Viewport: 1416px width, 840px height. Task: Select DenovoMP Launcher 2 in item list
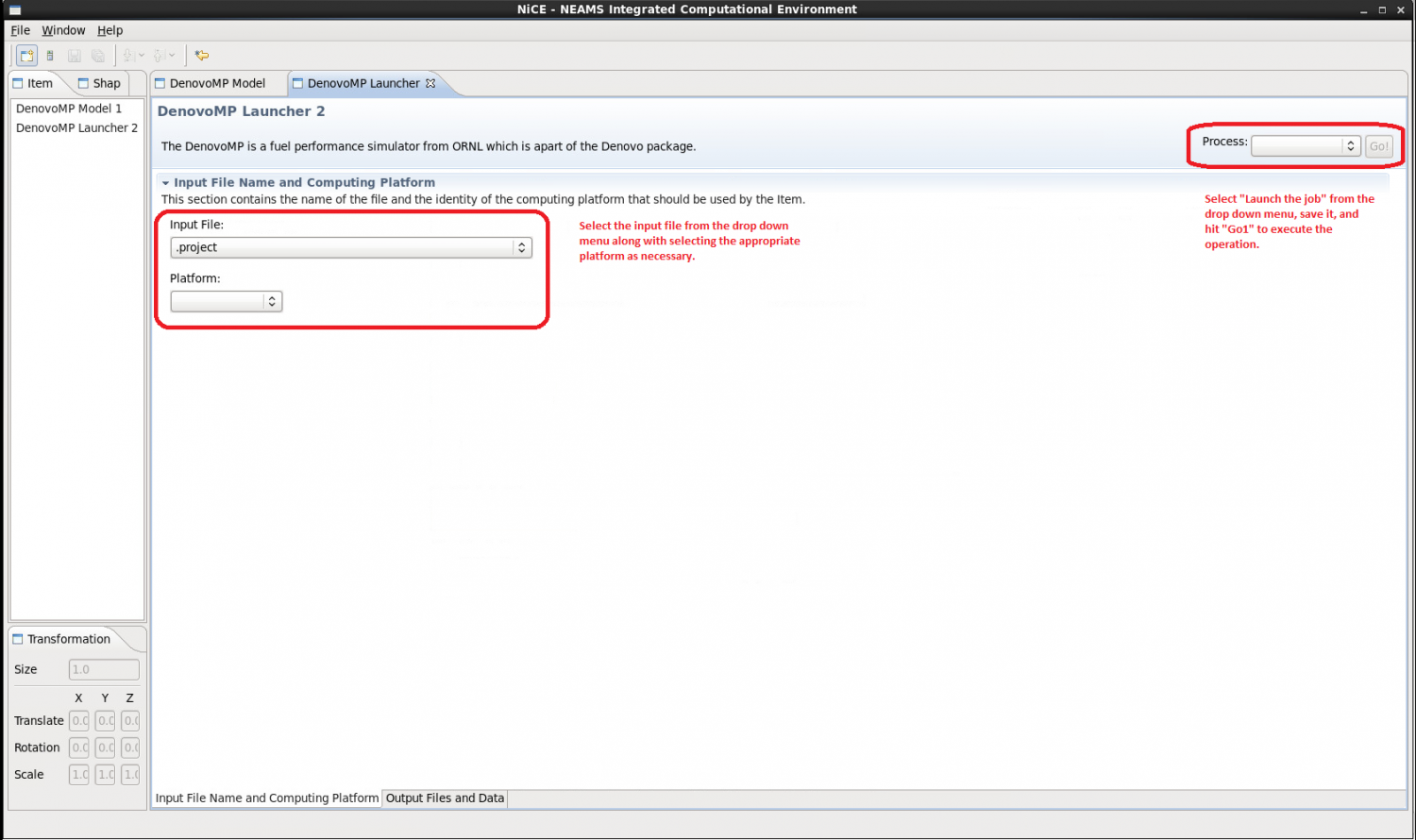[76, 127]
